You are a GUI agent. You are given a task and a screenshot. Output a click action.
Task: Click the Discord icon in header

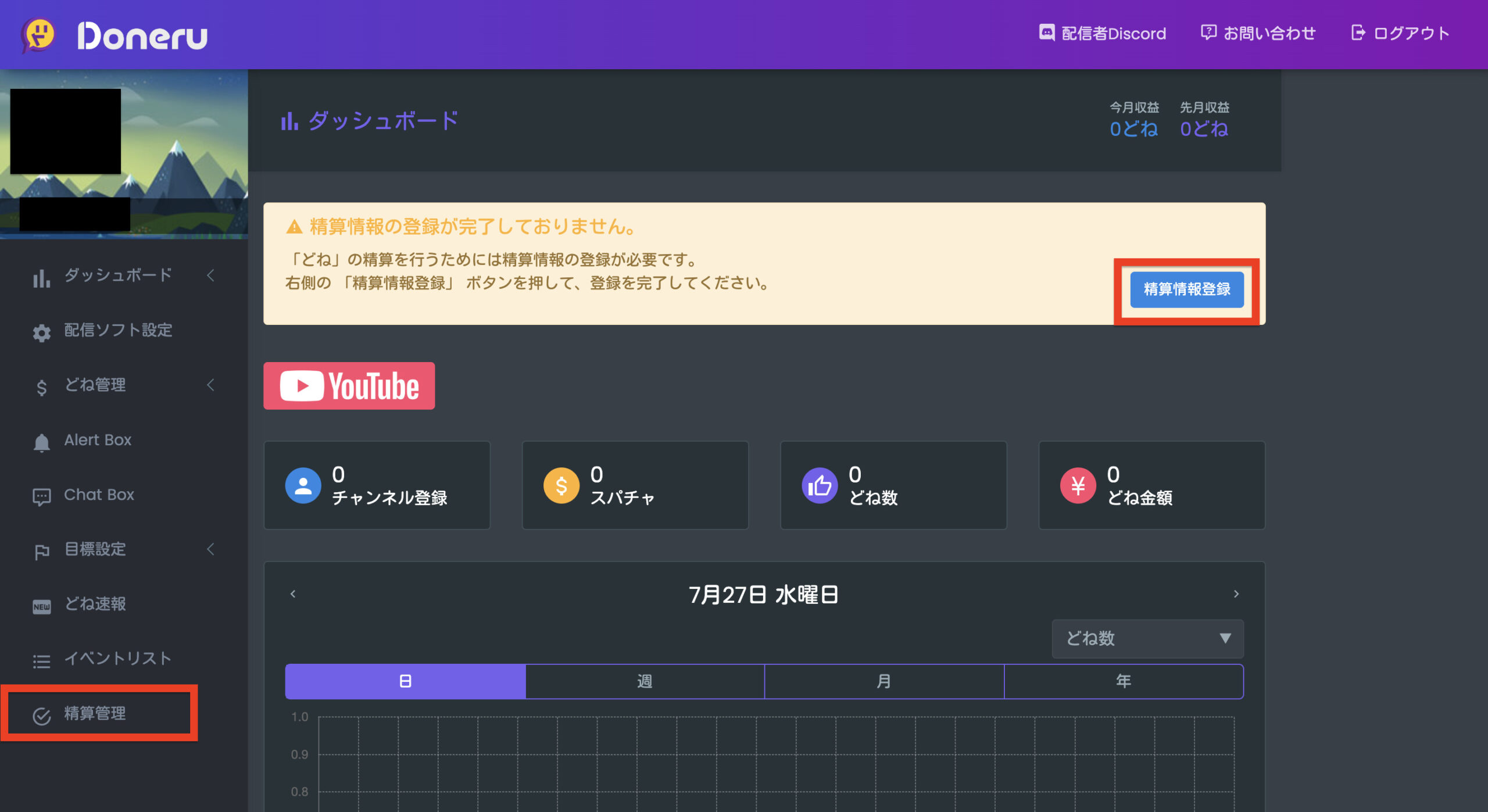point(1047,33)
